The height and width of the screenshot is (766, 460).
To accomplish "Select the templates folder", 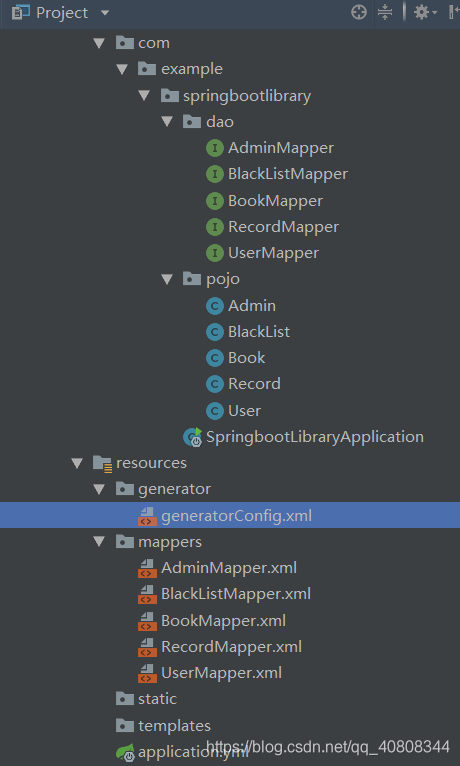I will point(174,726).
